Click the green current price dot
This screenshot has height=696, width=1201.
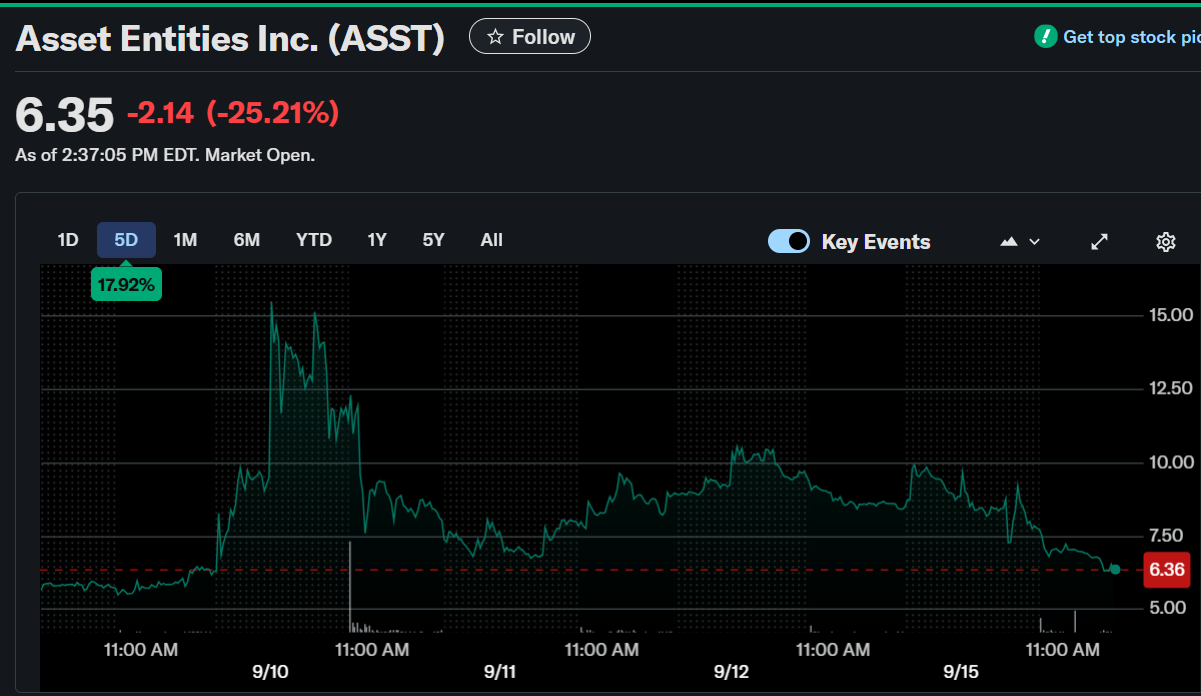pos(1115,569)
